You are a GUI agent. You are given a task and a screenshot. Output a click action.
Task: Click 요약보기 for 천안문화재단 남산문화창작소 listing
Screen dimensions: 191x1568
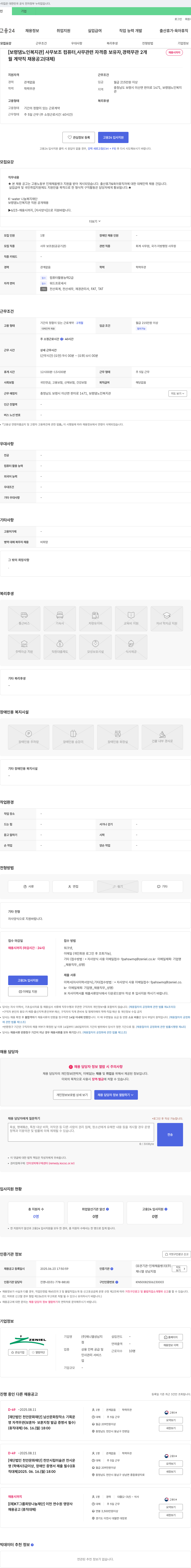[x=171, y=1420]
